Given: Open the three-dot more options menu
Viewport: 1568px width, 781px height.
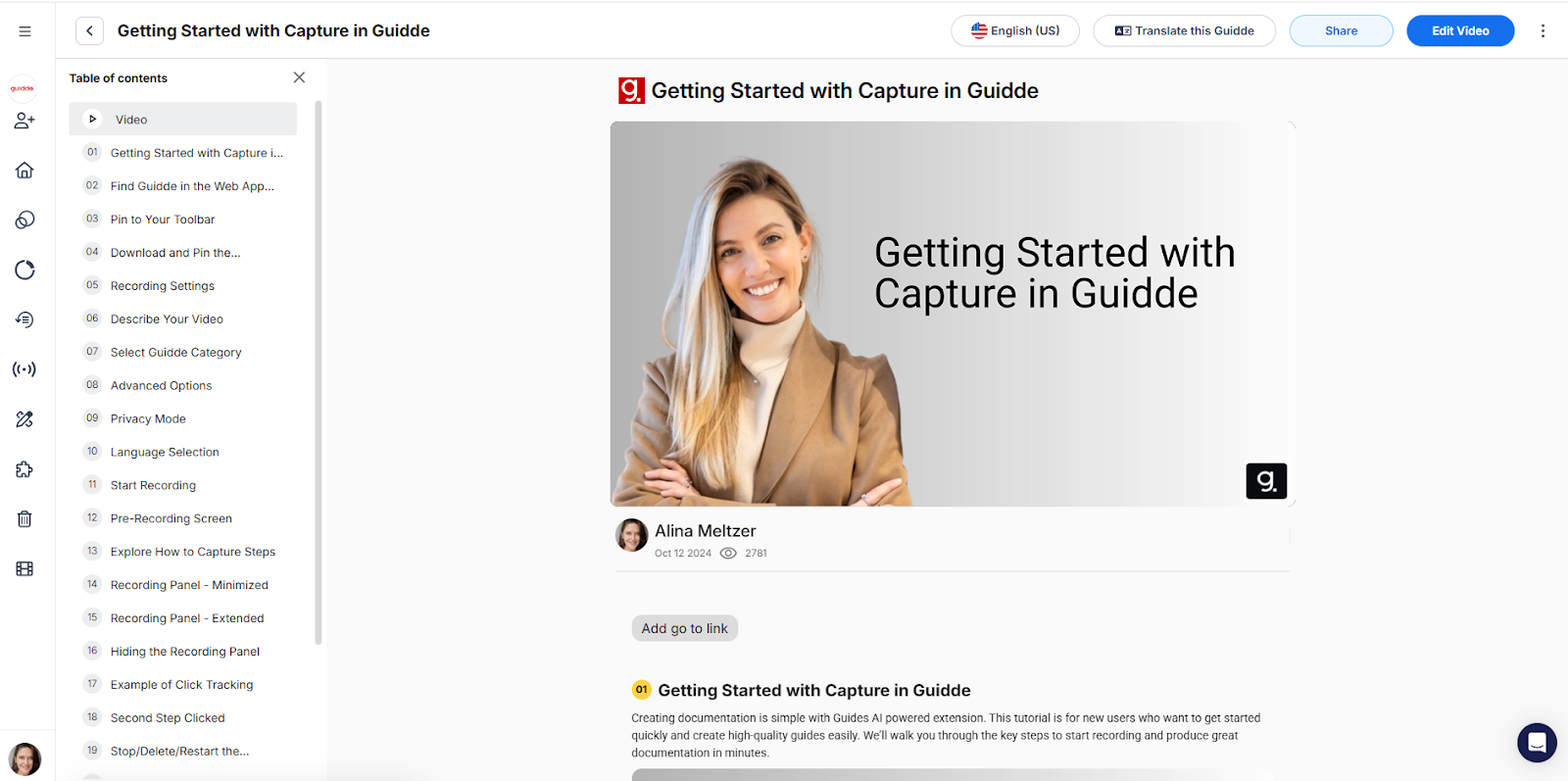Looking at the screenshot, I should coord(1543,31).
